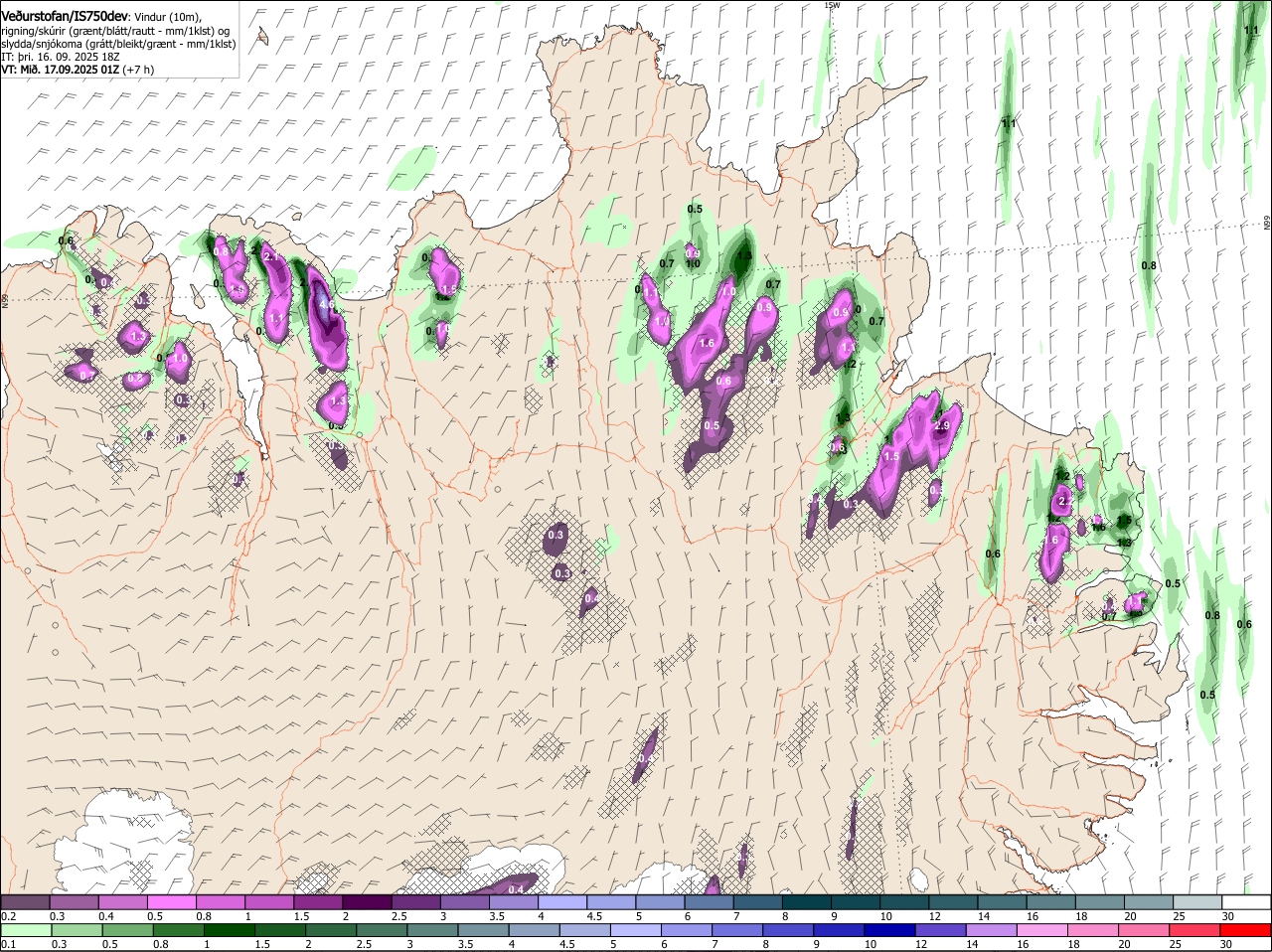Pick the bright pink swatch between 0.5 and 0.8, upper scale
This screenshot has height=952, width=1272.
click(172, 902)
